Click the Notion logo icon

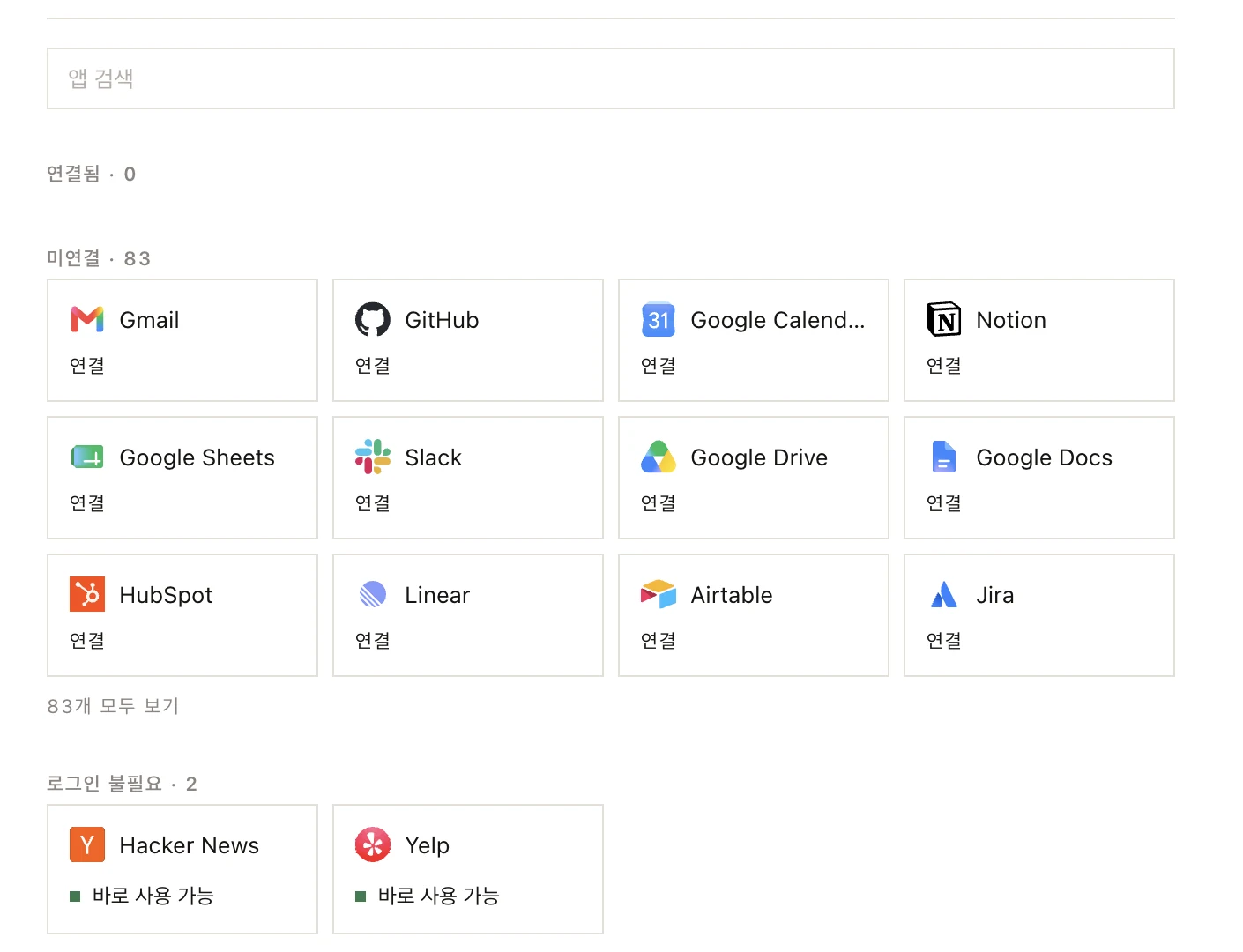click(944, 319)
